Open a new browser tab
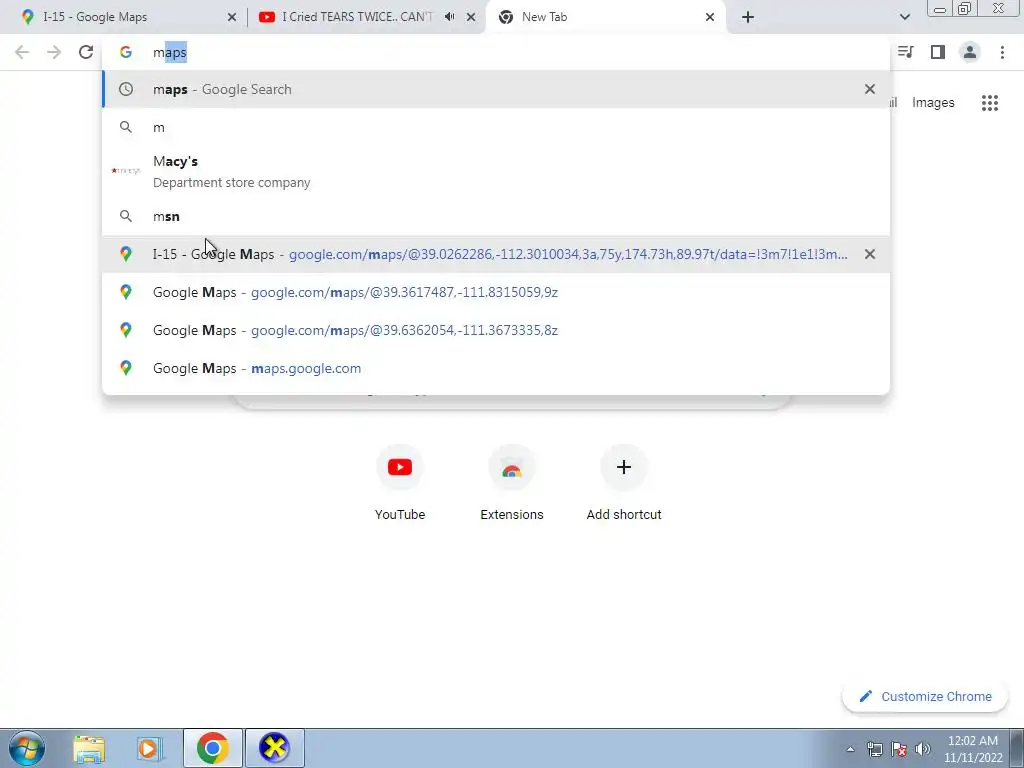1024x768 pixels. click(748, 17)
